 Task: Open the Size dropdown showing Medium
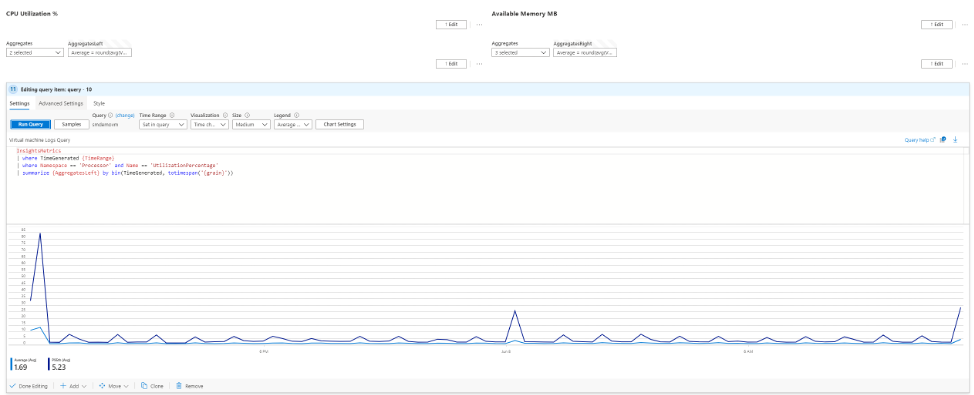[x=251, y=124]
